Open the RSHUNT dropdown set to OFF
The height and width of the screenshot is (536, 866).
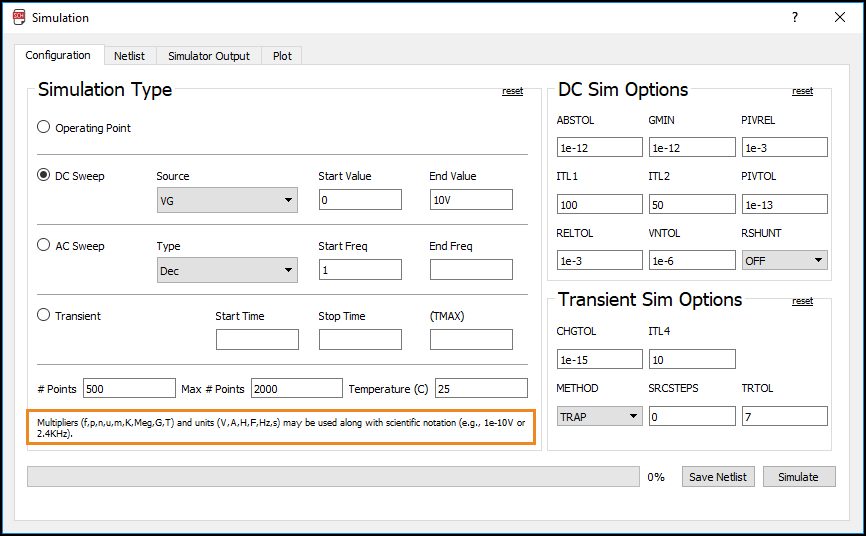click(784, 260)
